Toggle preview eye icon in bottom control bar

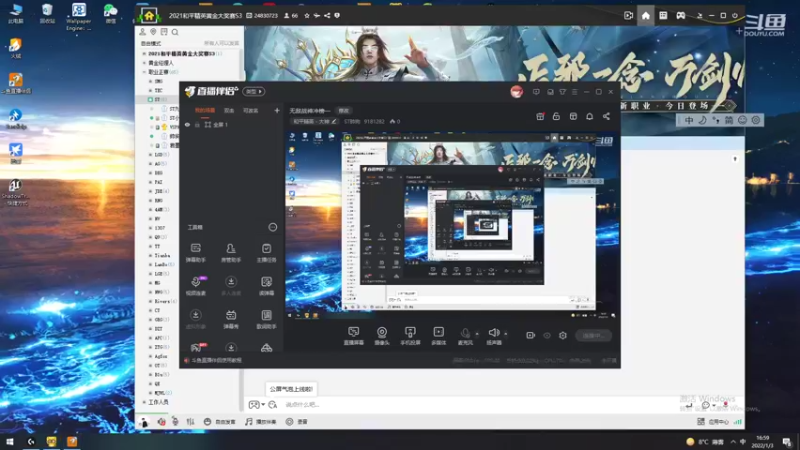point(547,335)
